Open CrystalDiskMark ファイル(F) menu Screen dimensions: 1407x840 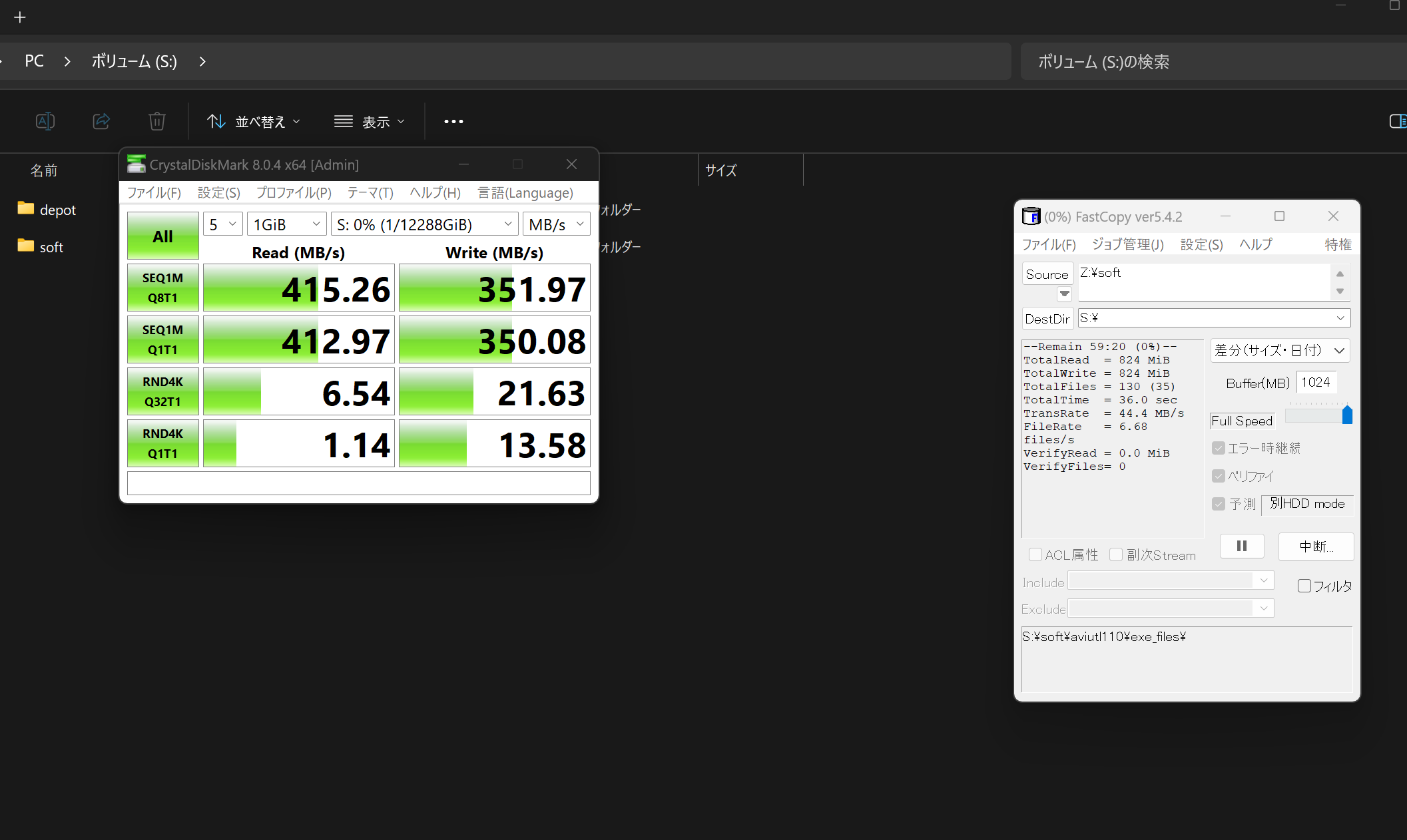154,193
